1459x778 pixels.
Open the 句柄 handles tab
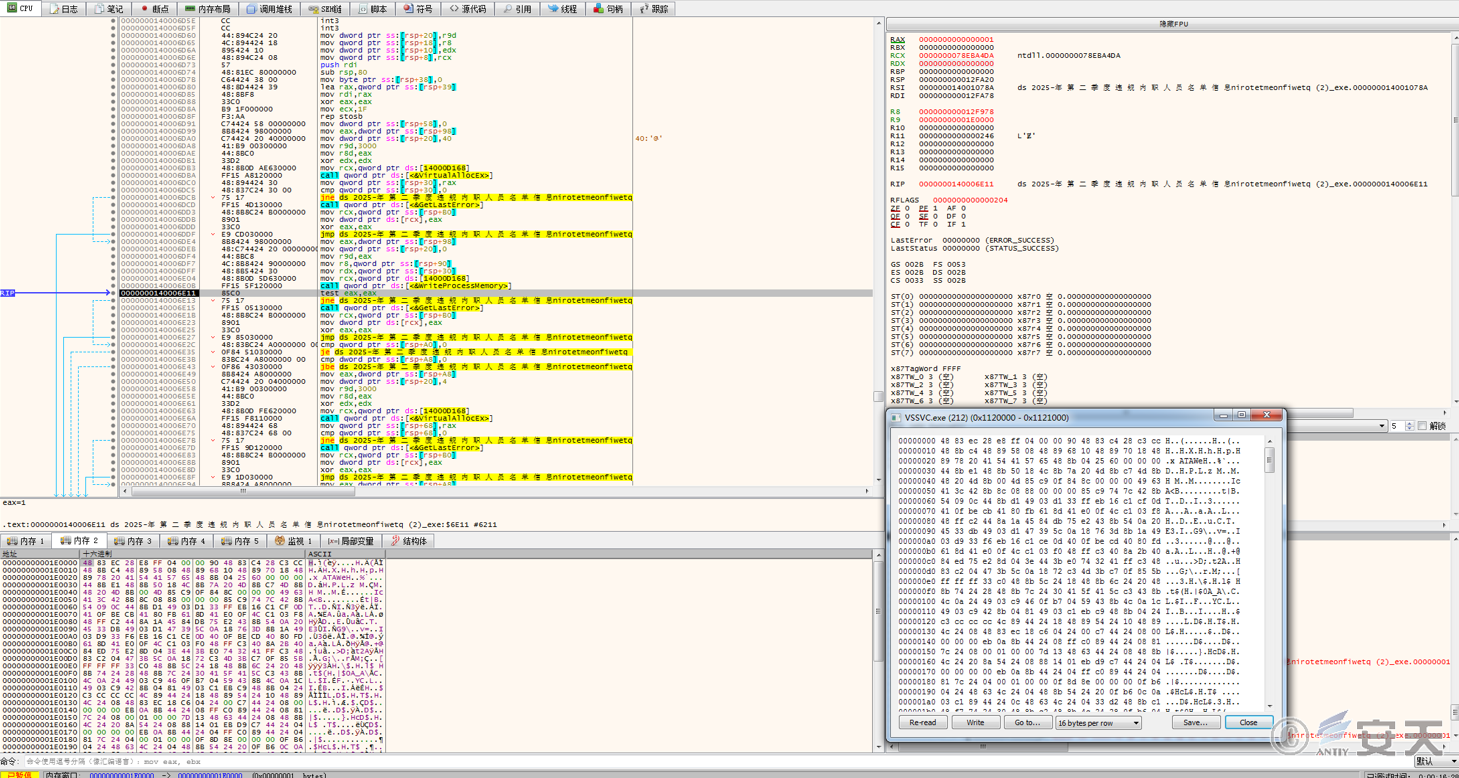(x=608, y=9)
